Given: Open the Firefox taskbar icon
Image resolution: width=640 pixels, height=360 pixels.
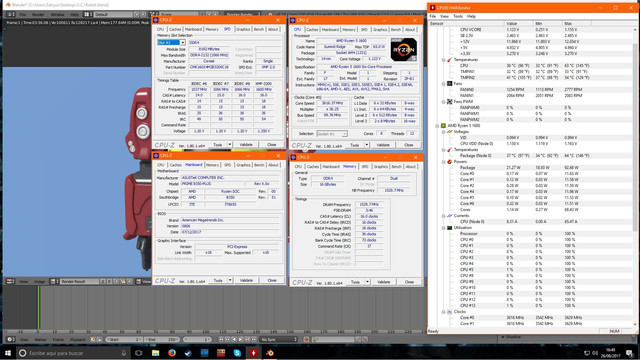Looking at the screenshot, I should pos(172,353).
